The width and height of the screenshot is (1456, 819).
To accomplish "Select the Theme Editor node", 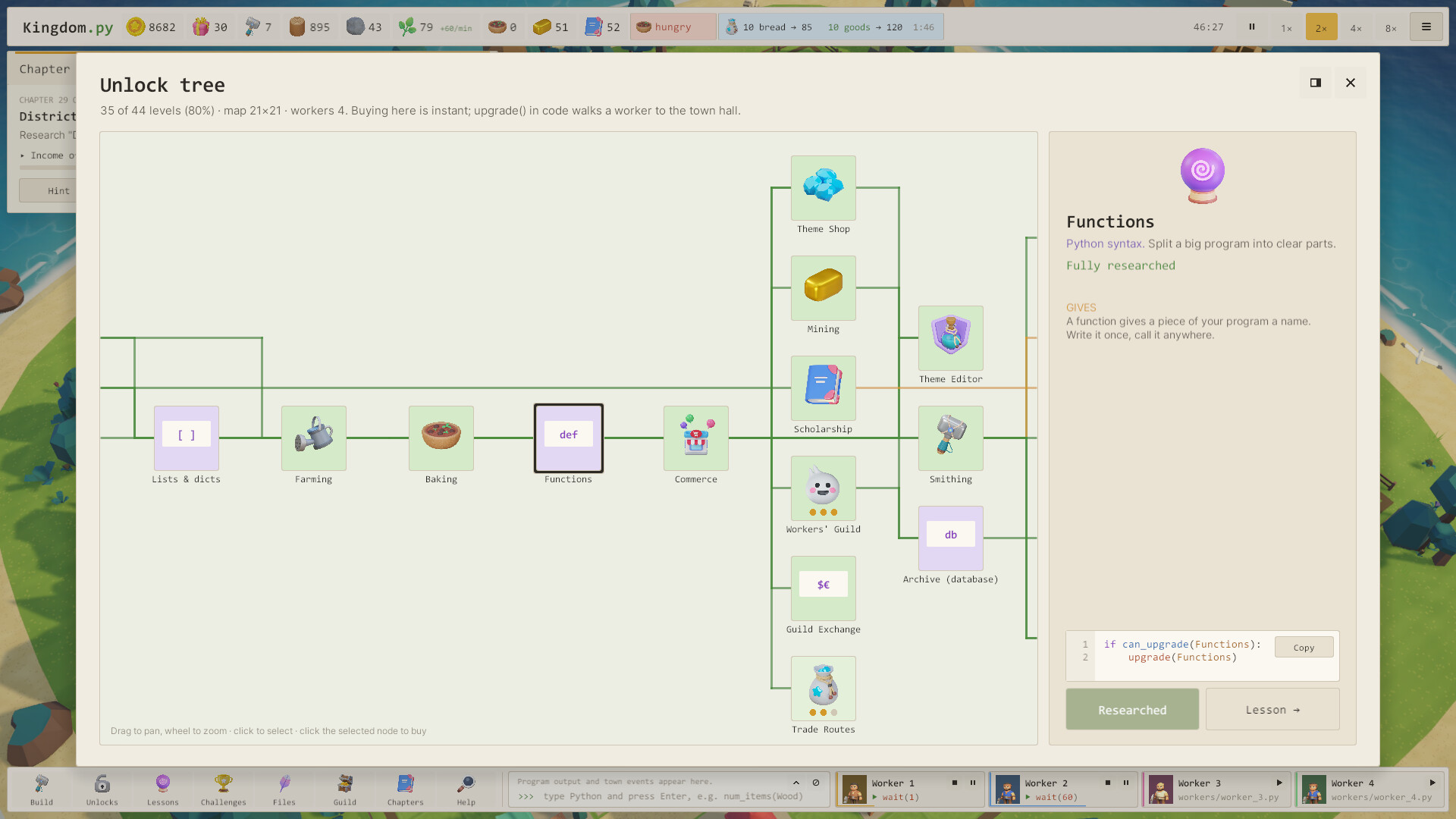I will [950, 338].
